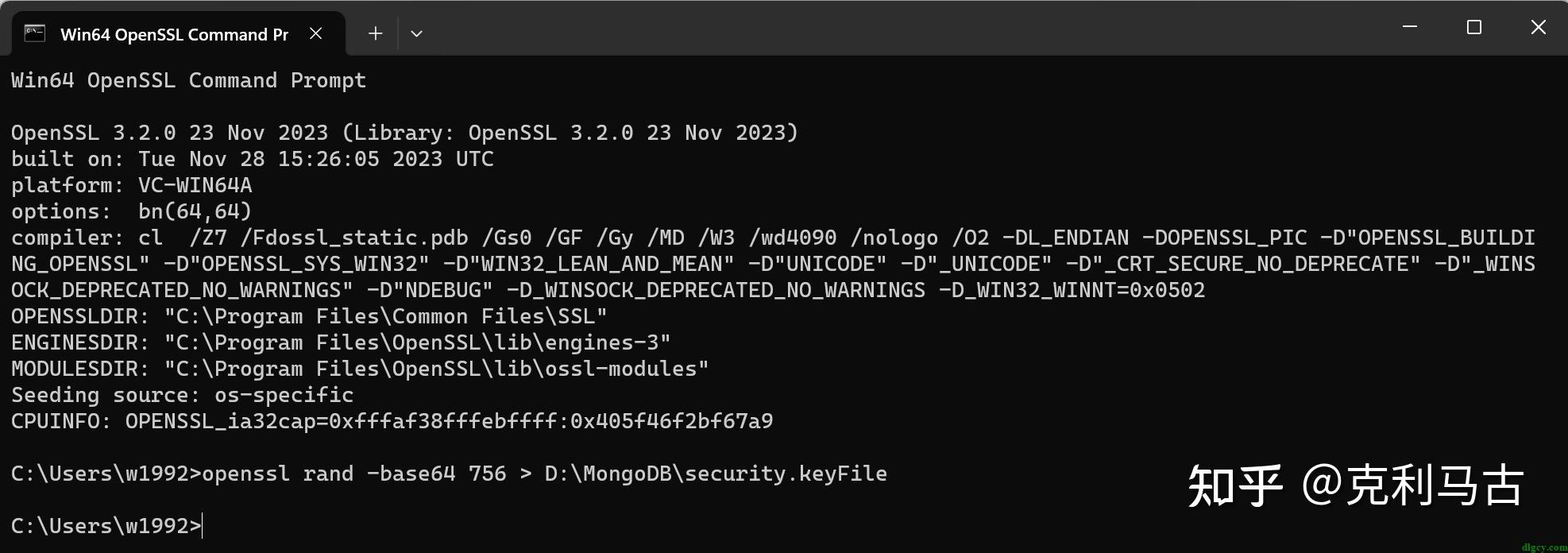The width and height of the screenshot is (1568, 553).
Task: Open a new tab with the plus button
Action: pyautogui.click(x=376, y=33)
